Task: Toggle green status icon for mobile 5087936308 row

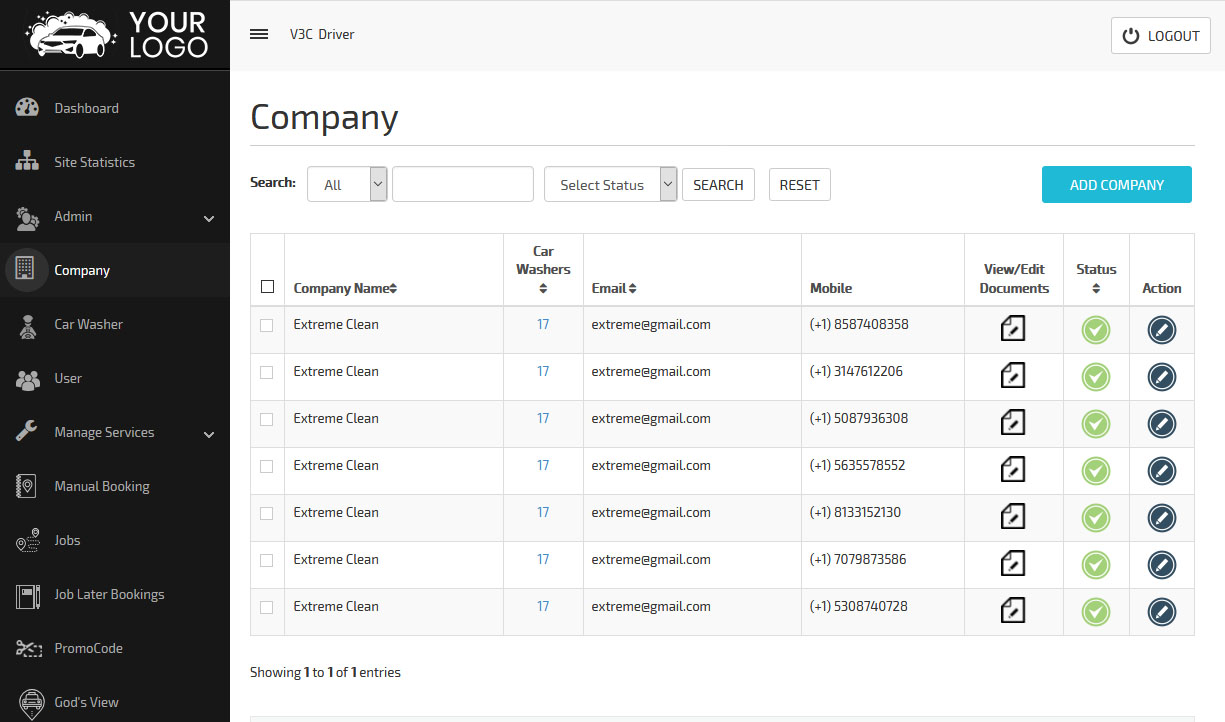Action: [1096, 424]
